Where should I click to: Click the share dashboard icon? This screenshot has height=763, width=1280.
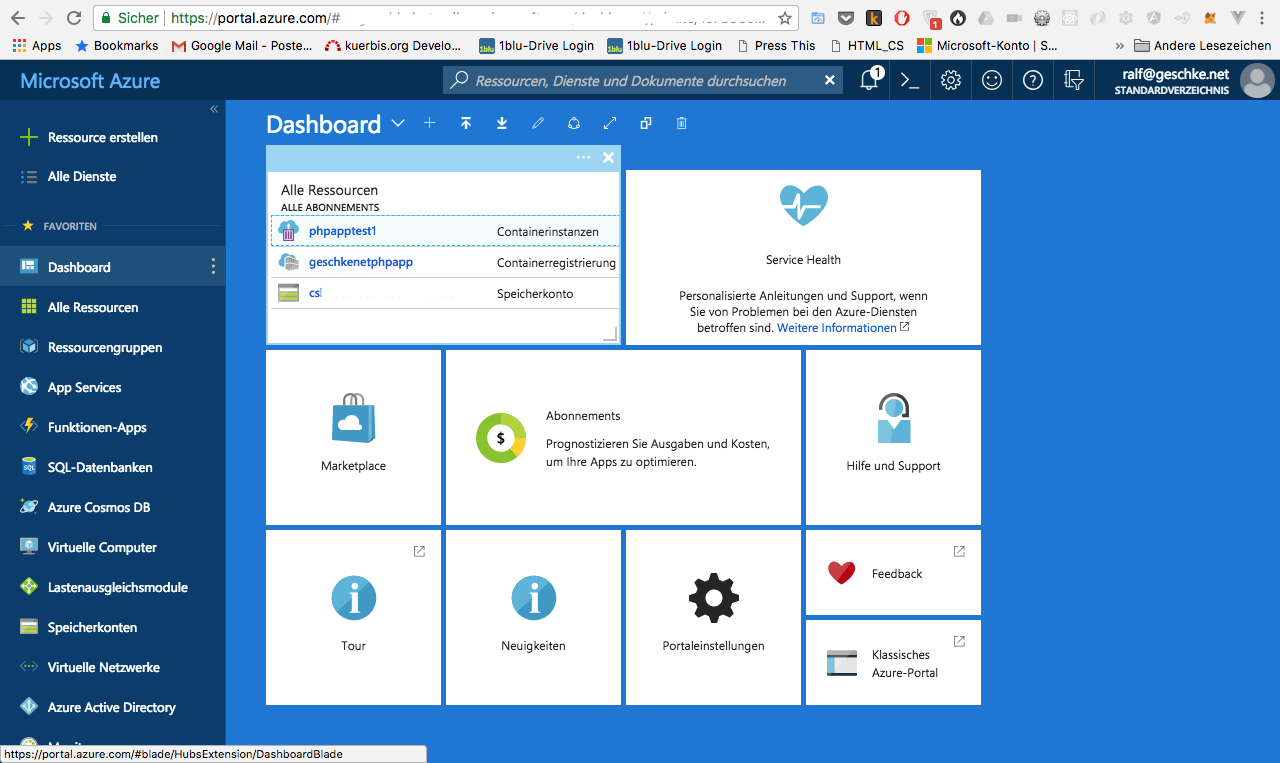[574, 123]
